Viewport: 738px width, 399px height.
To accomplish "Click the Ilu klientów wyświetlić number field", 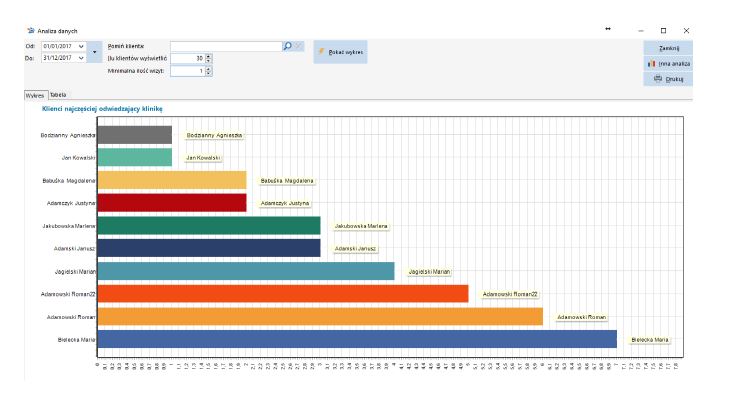I will [x=188, y=58].
